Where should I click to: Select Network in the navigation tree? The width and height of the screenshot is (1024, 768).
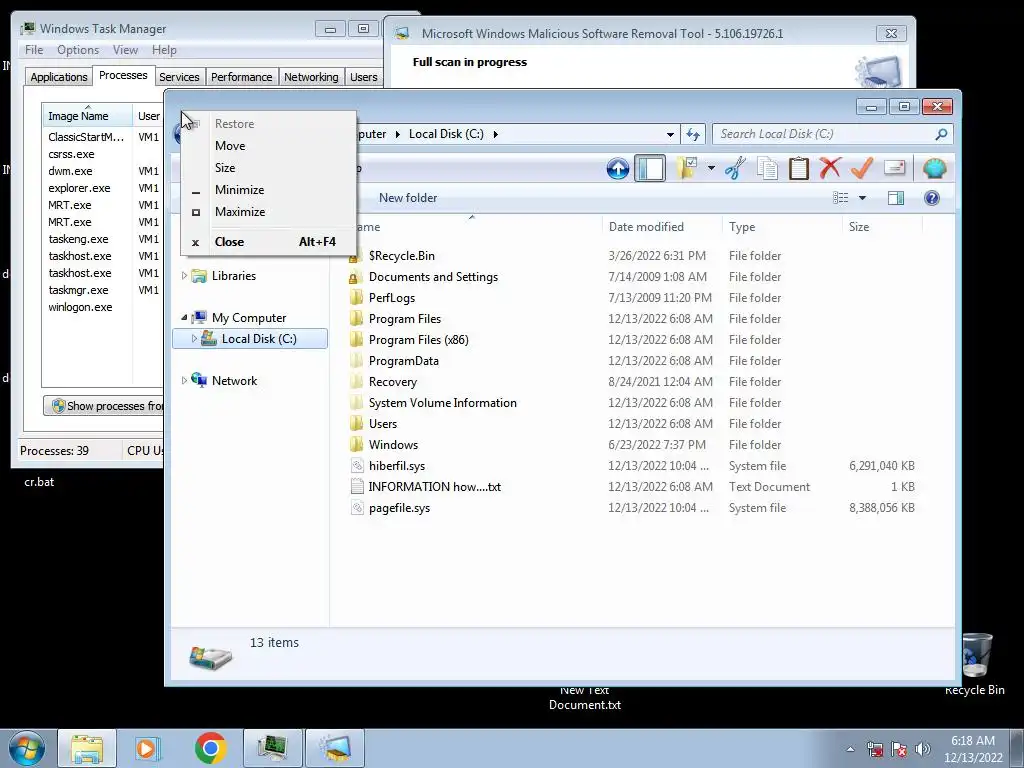pos(234,381)
